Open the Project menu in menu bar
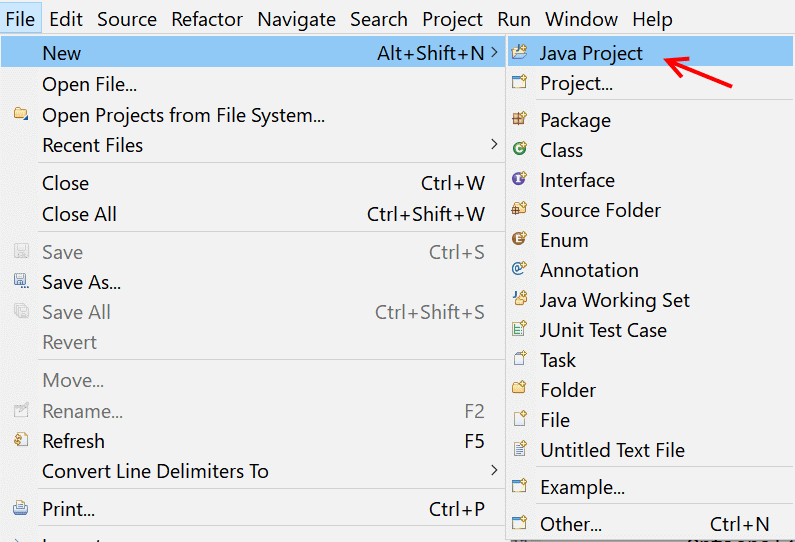 coord(452,19)
